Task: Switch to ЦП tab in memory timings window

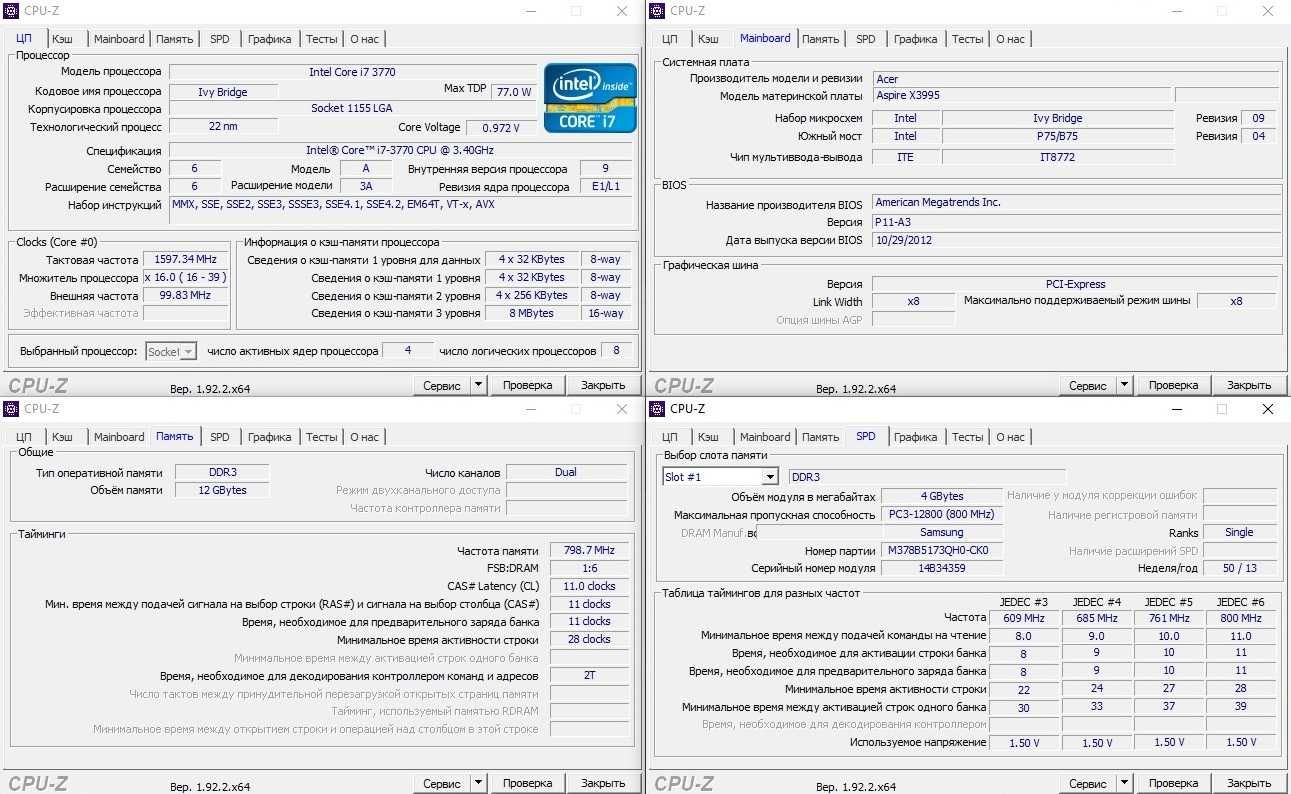Action: 24,437
